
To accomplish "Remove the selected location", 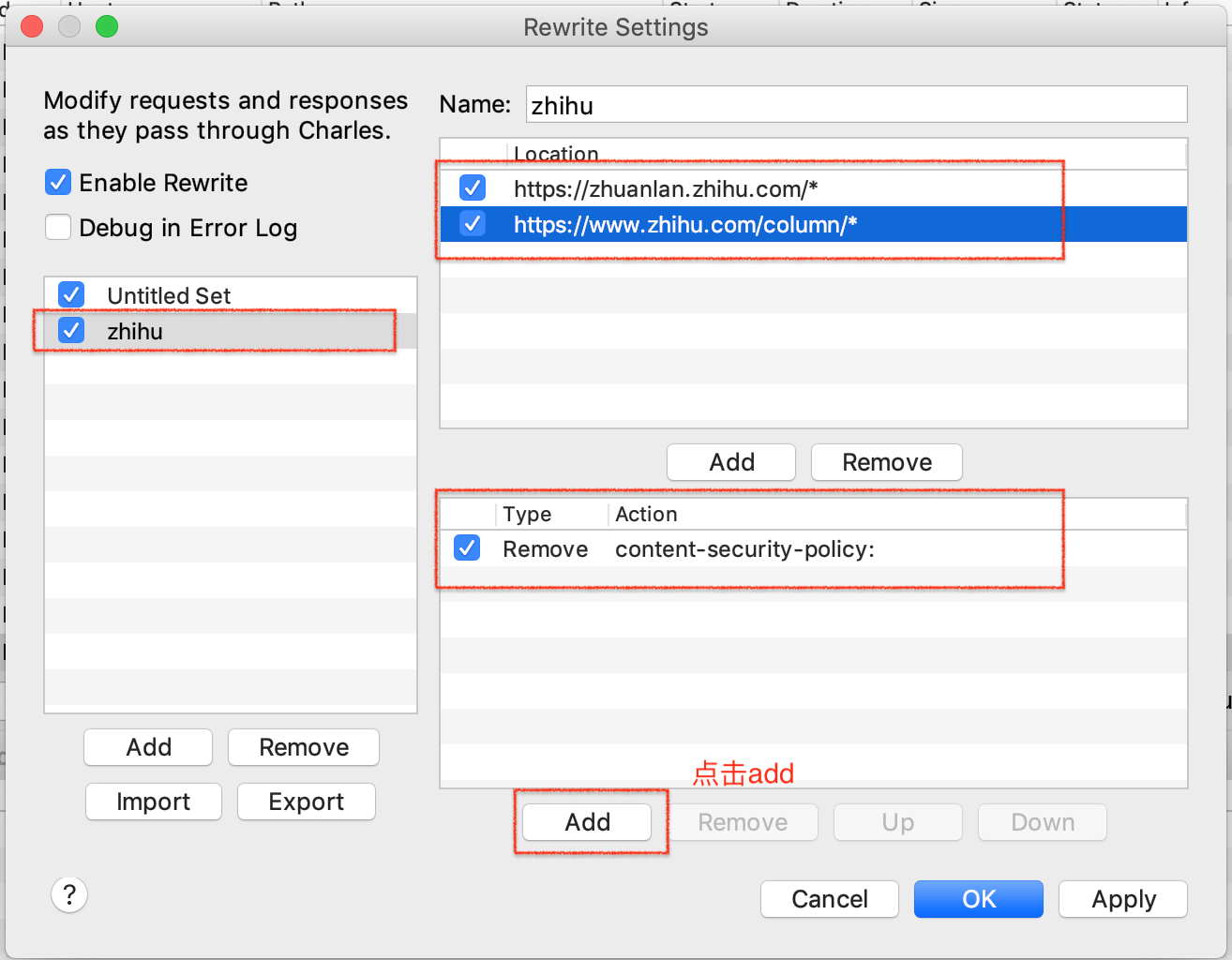I will point(886,462).
